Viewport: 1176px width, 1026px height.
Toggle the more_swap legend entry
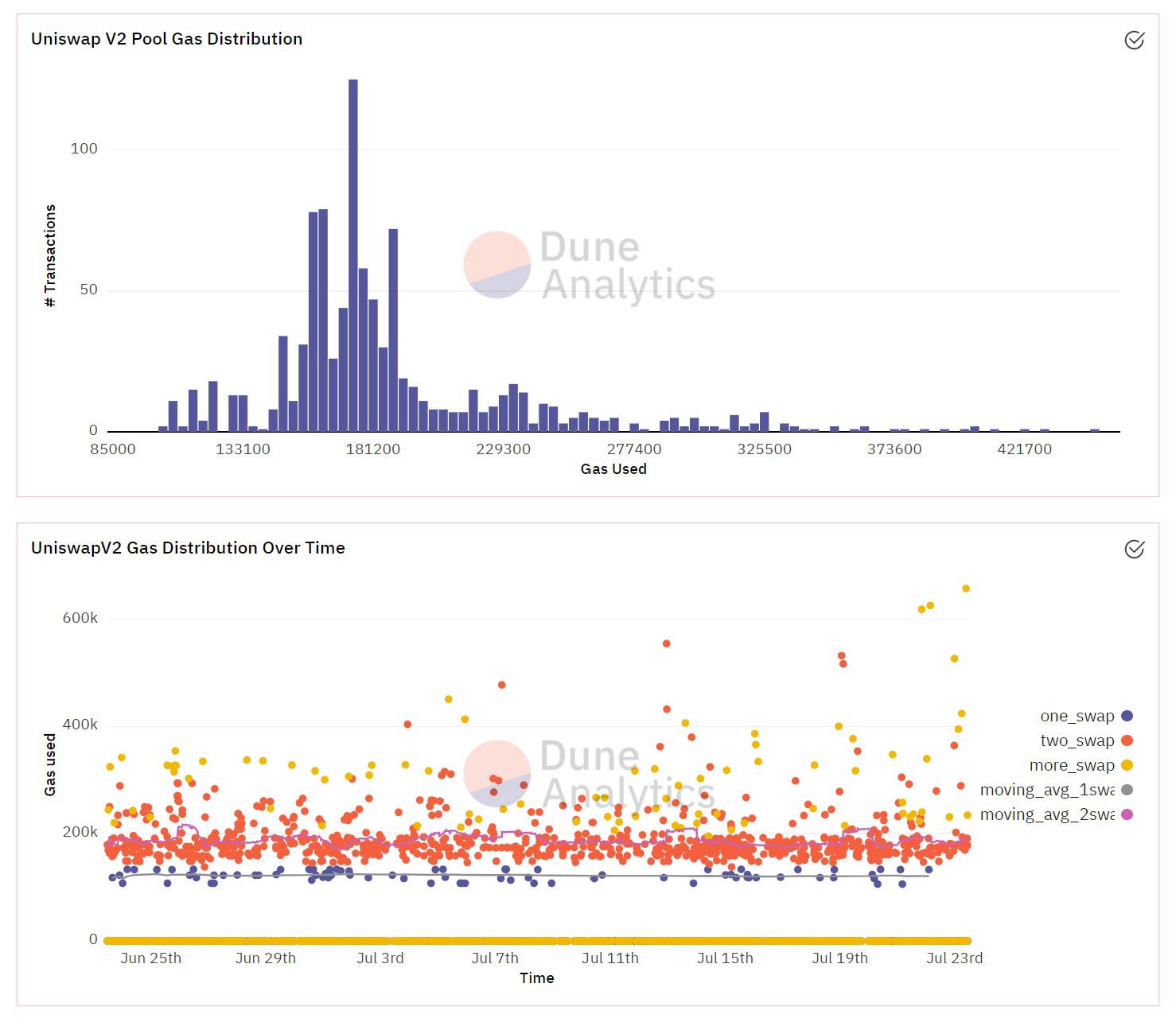pyautogui.click(x=1081, y=765)
